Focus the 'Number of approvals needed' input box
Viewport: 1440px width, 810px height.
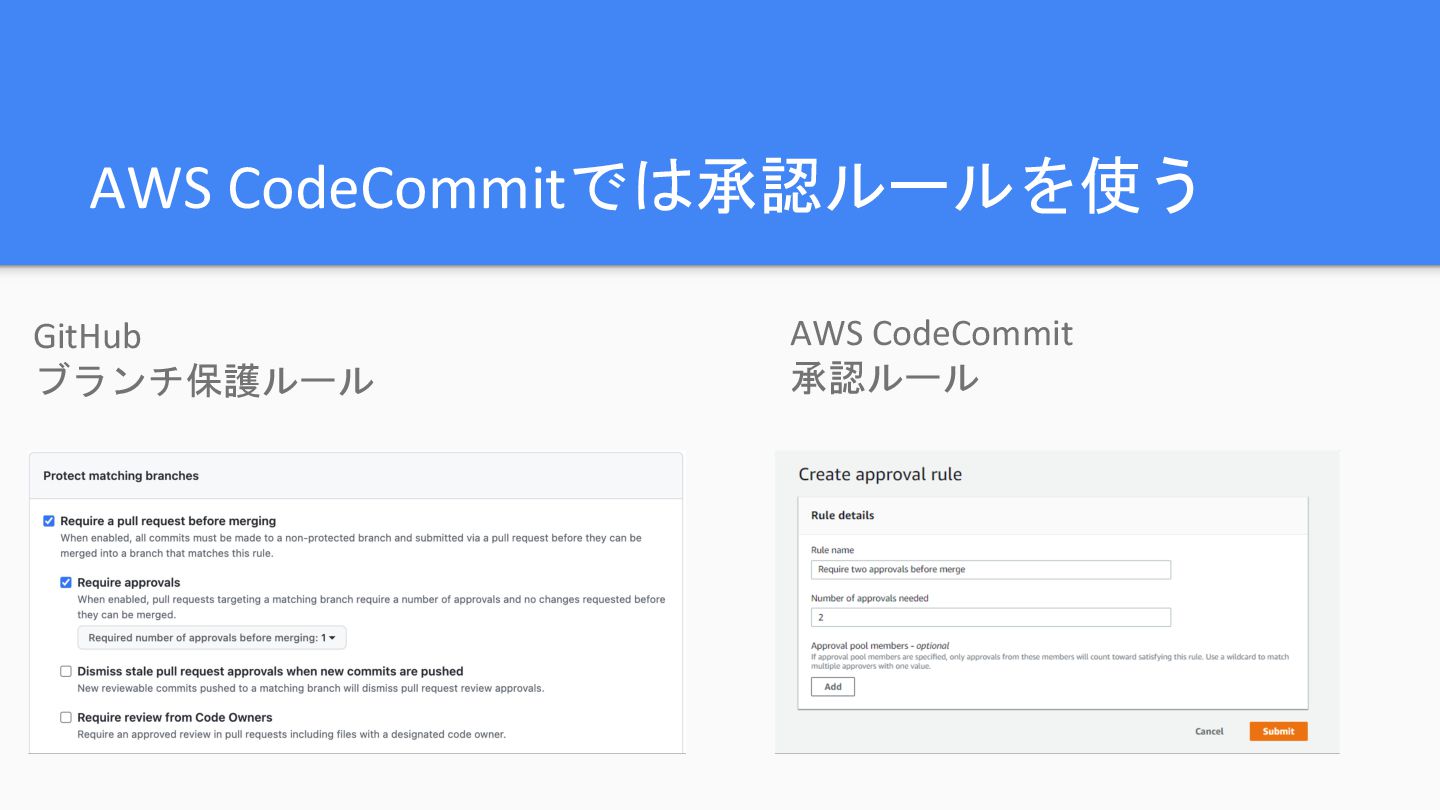990,617
